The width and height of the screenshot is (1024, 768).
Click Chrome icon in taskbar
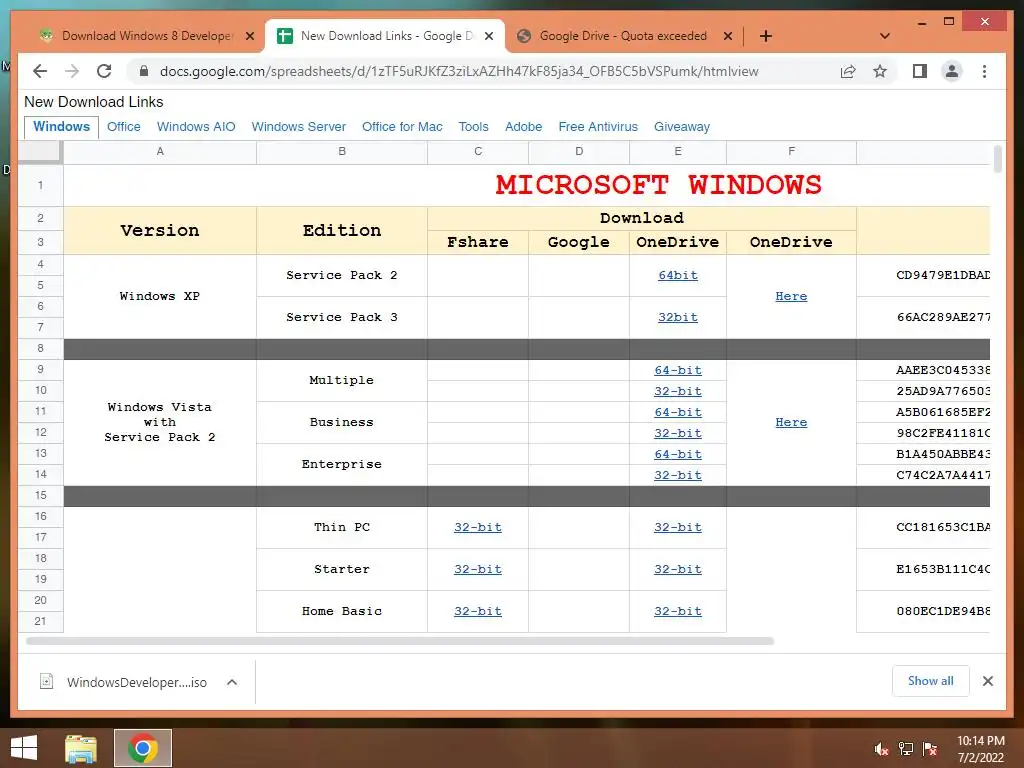(x=142, y=748)
